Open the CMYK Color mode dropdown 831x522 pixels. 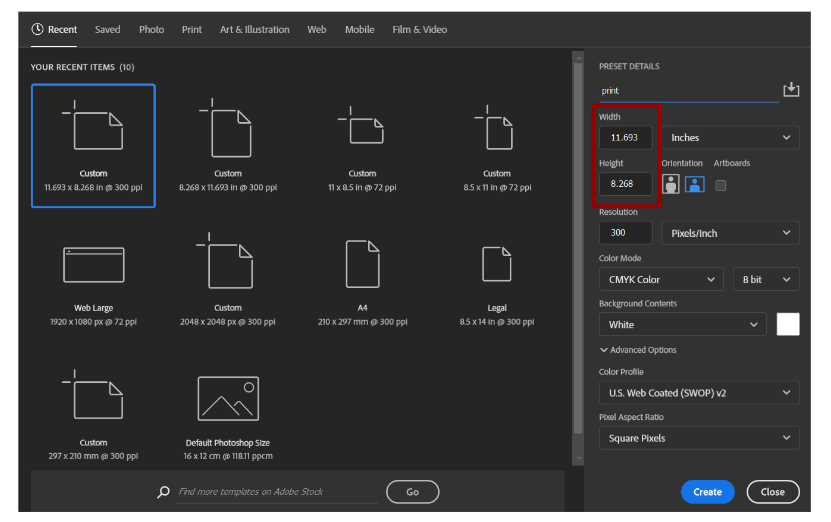pos(661,279)
